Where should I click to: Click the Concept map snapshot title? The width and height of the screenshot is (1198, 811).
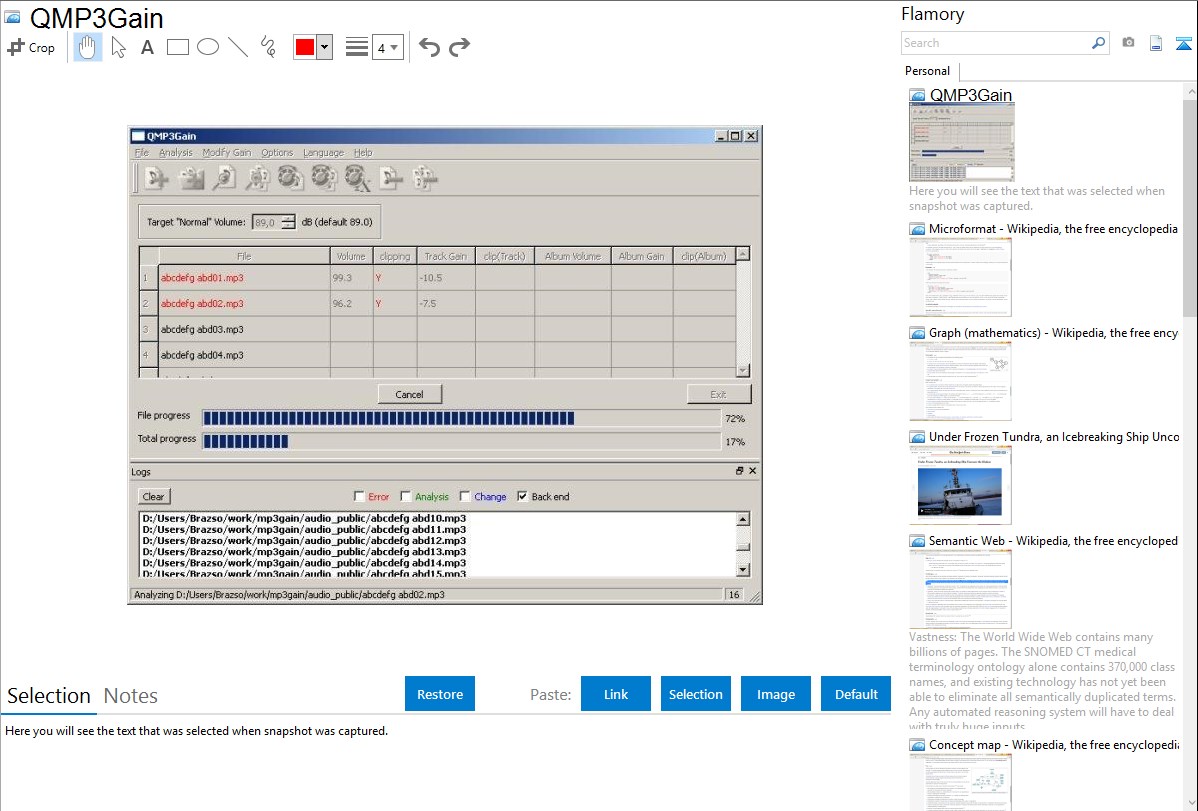(1054, 745)
